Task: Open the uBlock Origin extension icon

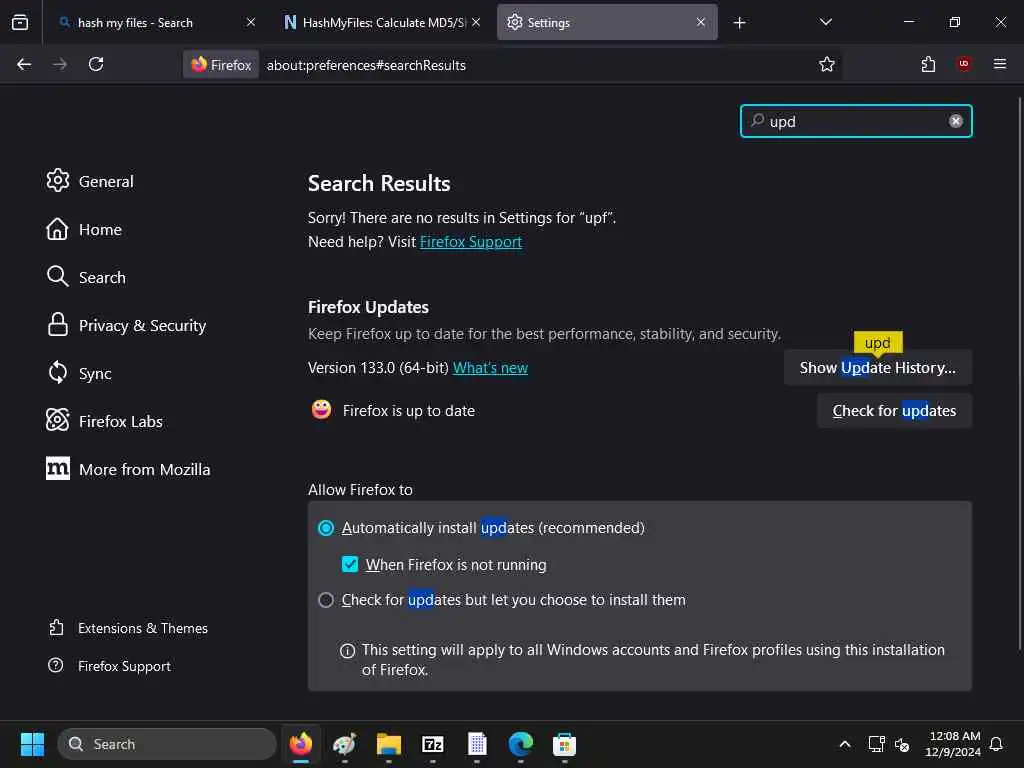Action: 964,64
